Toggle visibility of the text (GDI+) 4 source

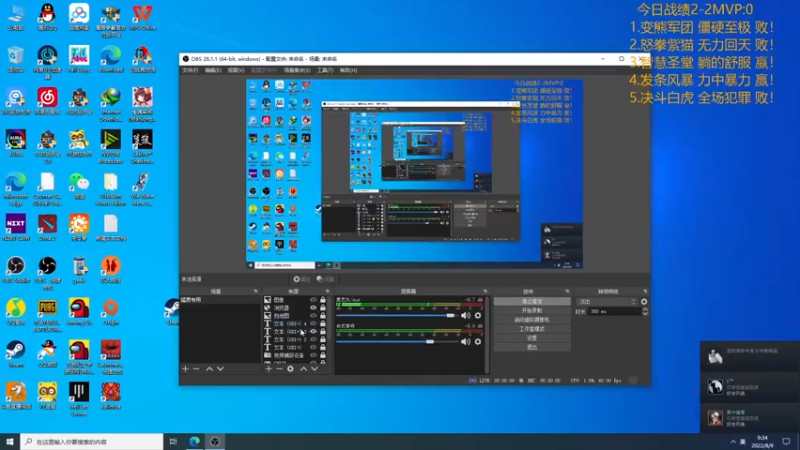pos(313,323)
